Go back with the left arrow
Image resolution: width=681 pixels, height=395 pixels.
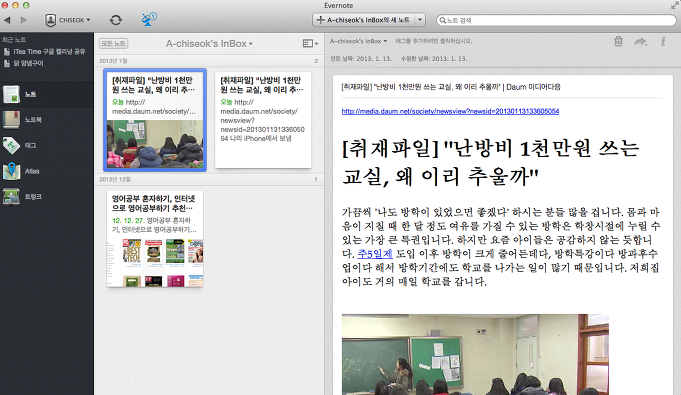7,20
